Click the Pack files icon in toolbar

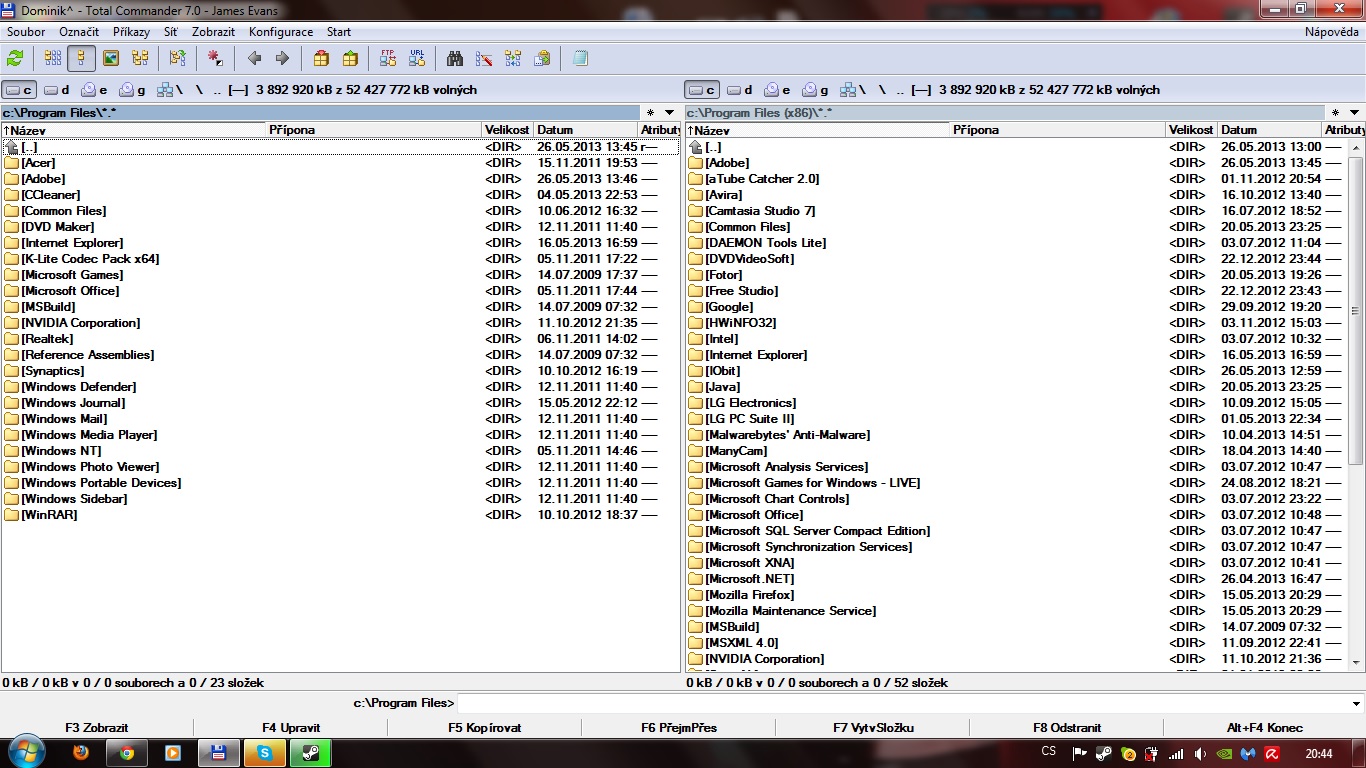321,58
